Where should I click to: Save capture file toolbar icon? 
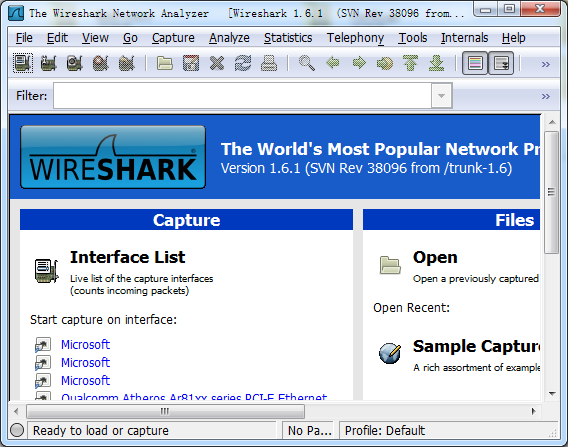[x=191, y=63]
